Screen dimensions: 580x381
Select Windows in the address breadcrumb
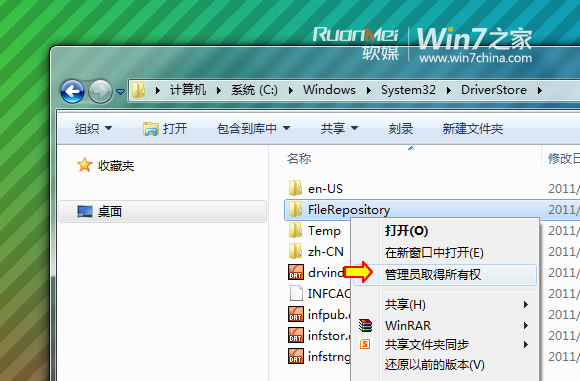[329, 90]
